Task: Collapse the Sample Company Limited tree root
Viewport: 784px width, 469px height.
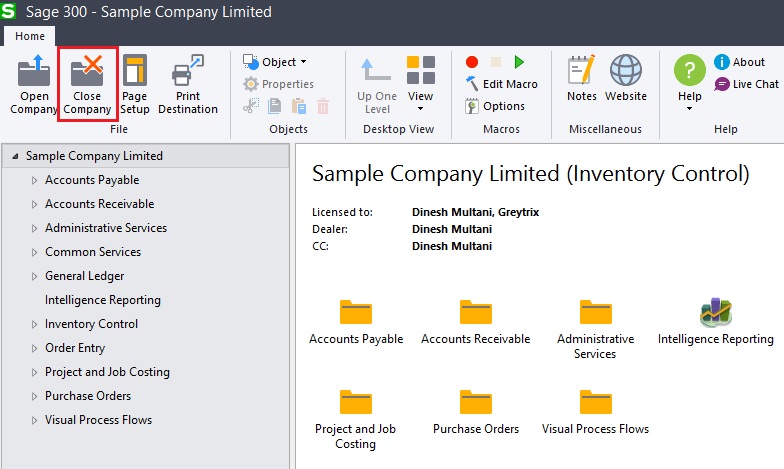Action: point(16,156)
